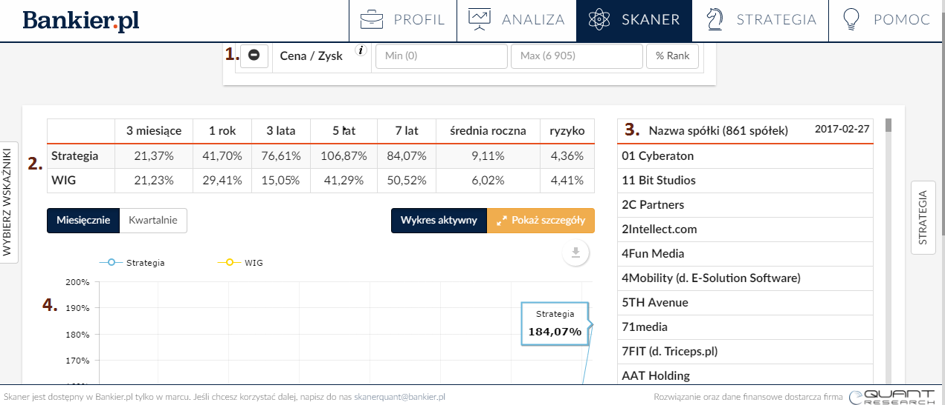The width and height of the screenshot is (945, 405).
Task: Click the POMOC light bulb icon
Action: [850, 20]
